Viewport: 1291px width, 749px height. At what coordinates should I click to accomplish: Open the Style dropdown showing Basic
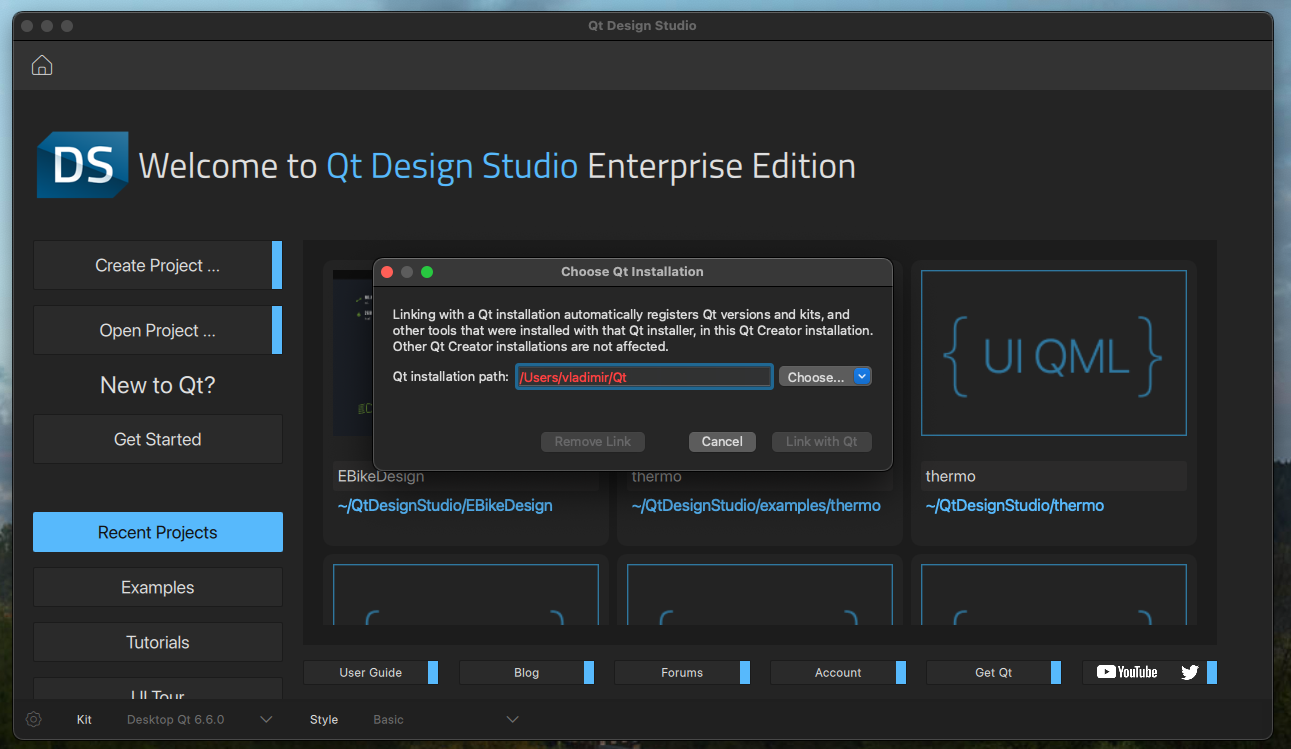pyautogui.click(x=446, y=719)
